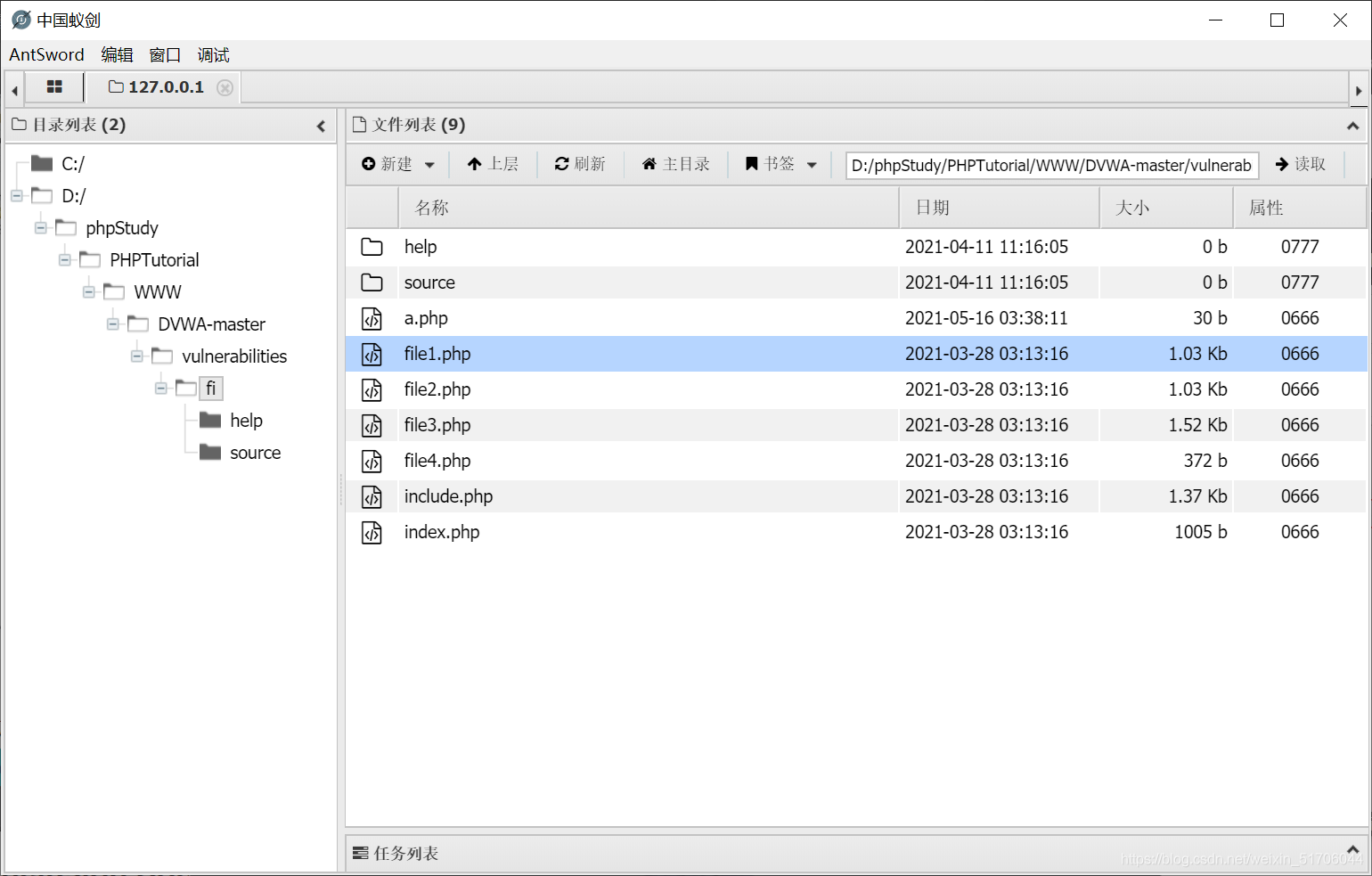
Task: Sort files by 大小 column
Action: pos(1167,208)
